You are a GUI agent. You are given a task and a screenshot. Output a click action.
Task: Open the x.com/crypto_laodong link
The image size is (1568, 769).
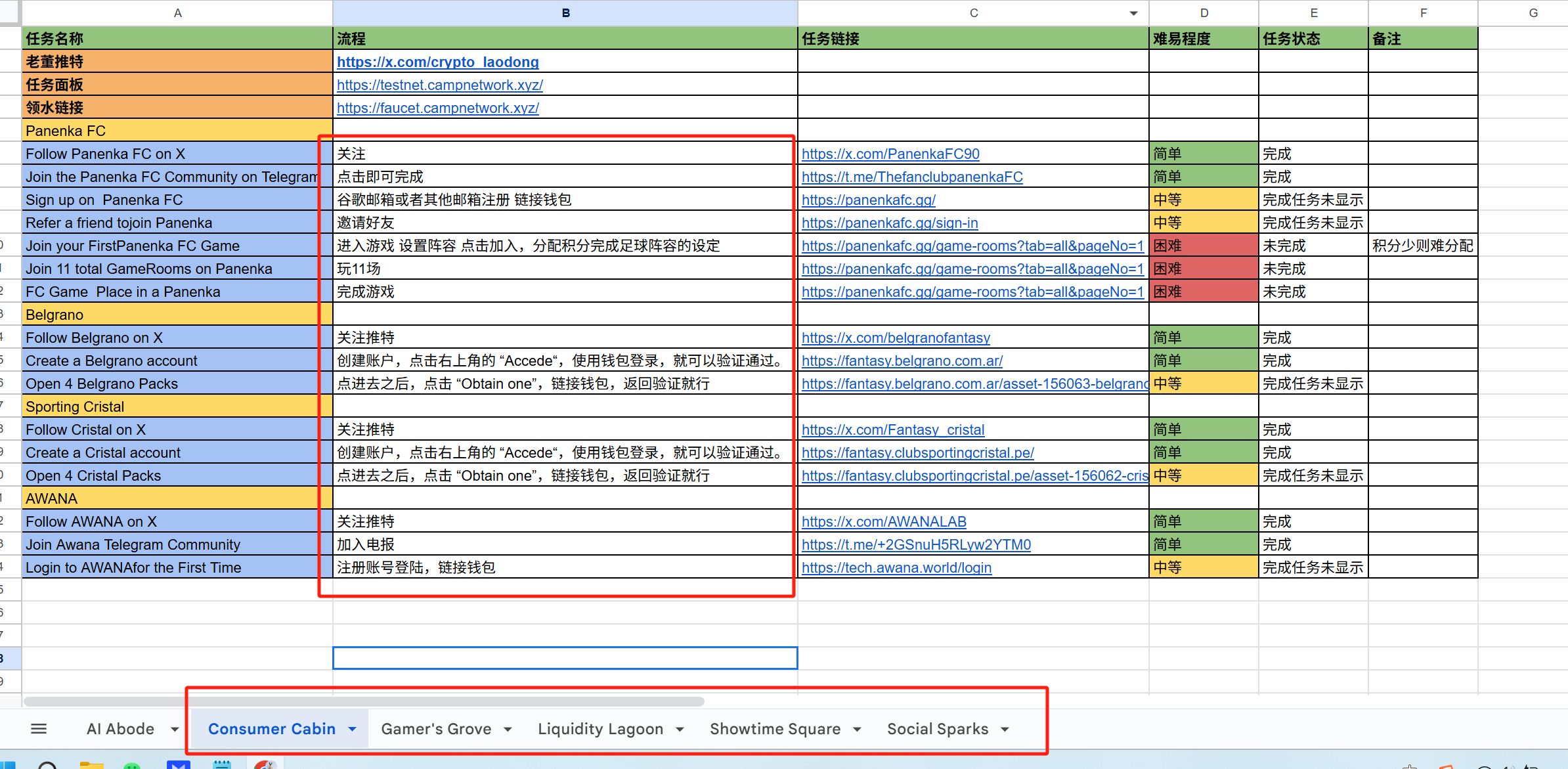[x=438, y=62]
